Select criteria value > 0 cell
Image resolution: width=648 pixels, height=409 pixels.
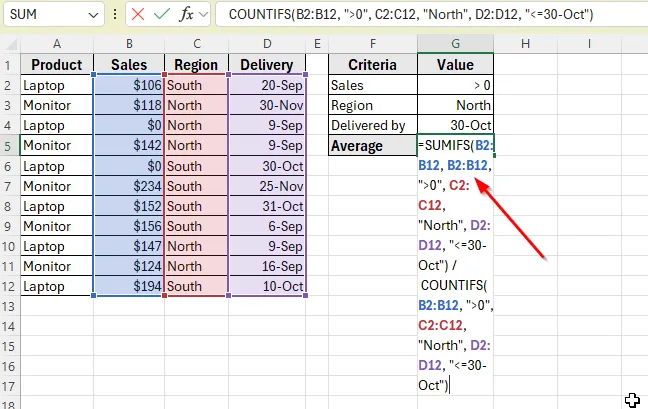pyautogui.click(x=455, y=85)
